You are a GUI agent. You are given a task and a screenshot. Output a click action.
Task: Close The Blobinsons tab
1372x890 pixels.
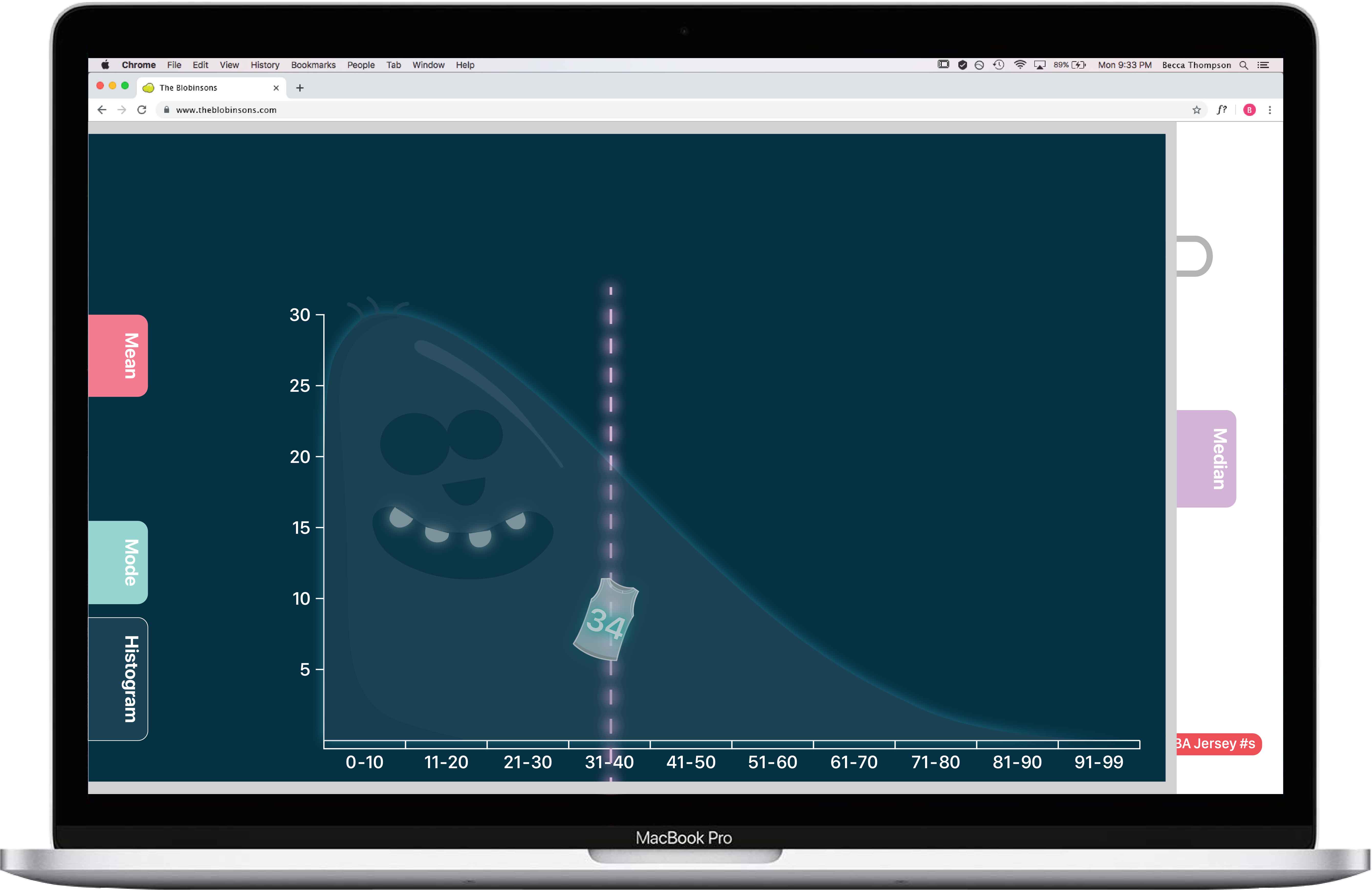pos(276,88)
